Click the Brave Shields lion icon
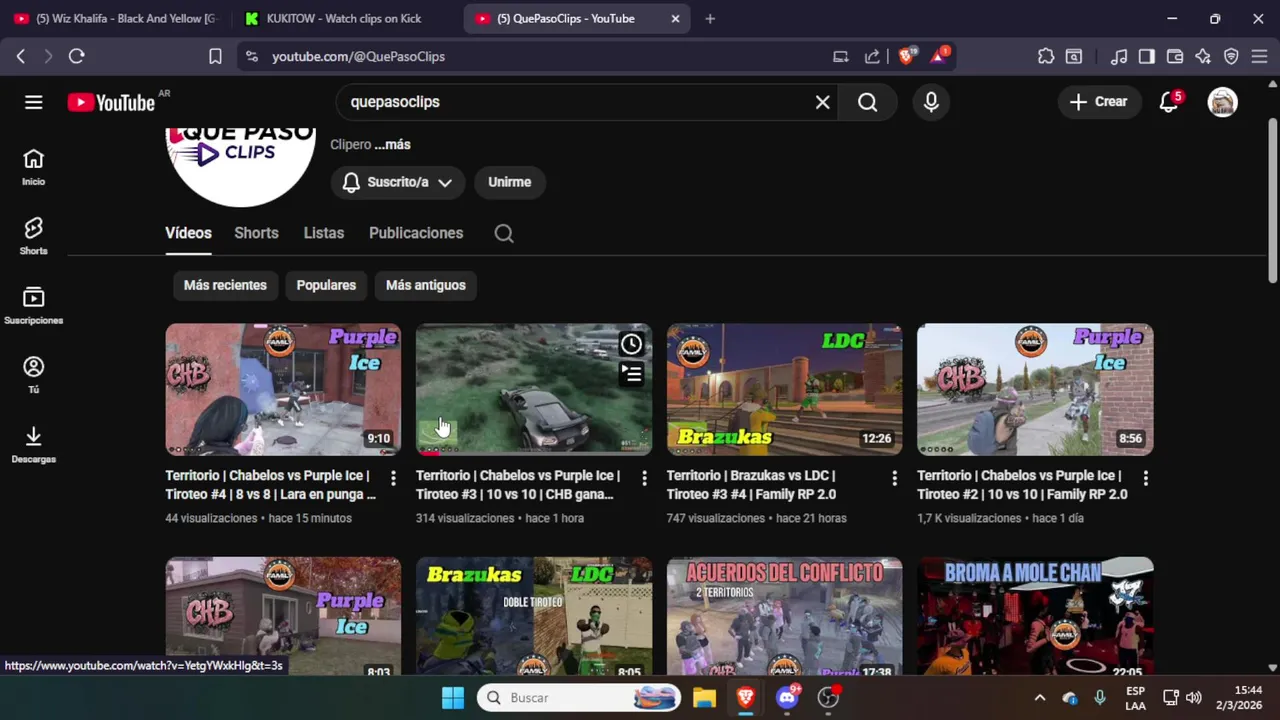This screenshot has width=1280, height=720. [906, 56]
